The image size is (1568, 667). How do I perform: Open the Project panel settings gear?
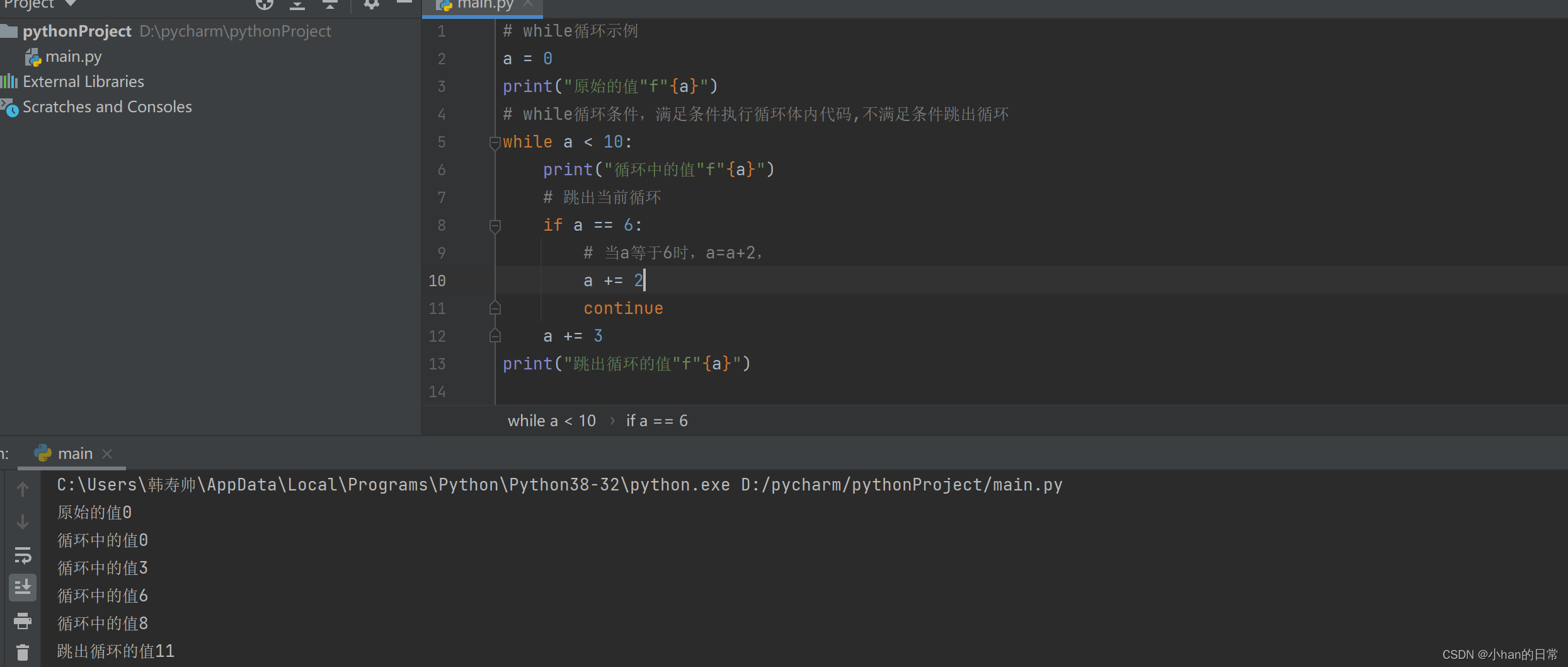(371, 5)
